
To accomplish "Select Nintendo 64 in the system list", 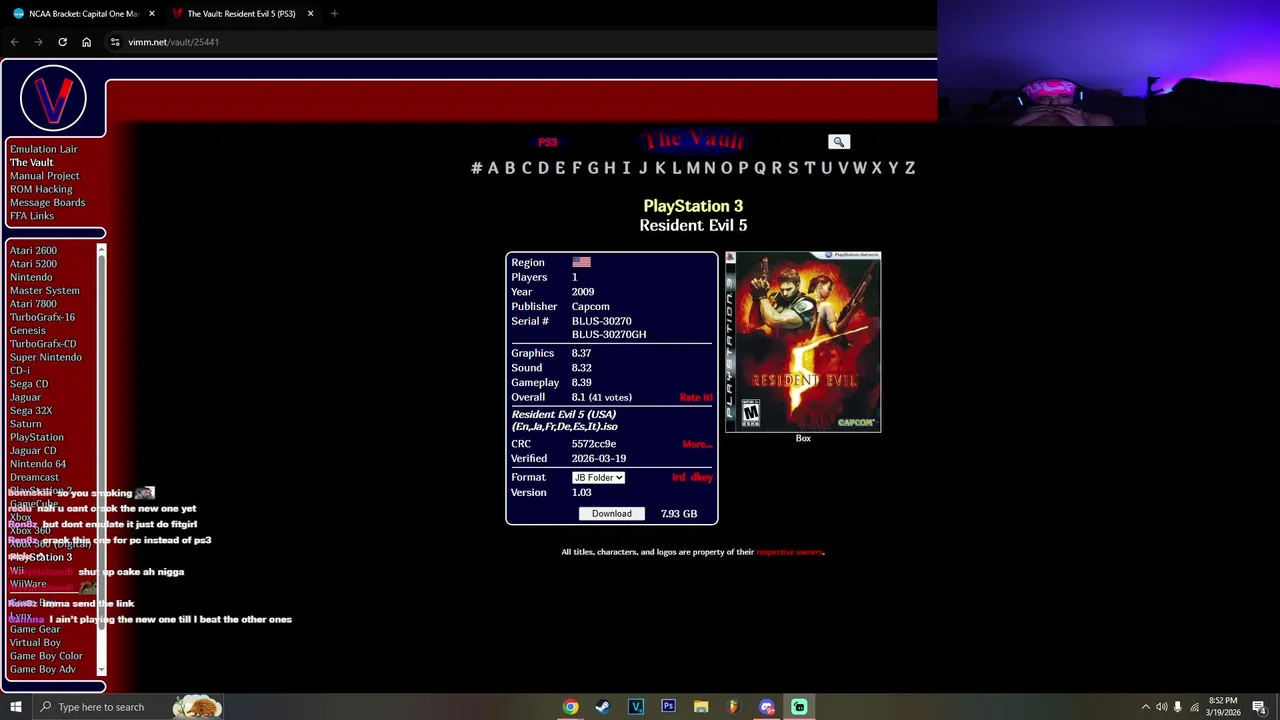I will (38, 464).
